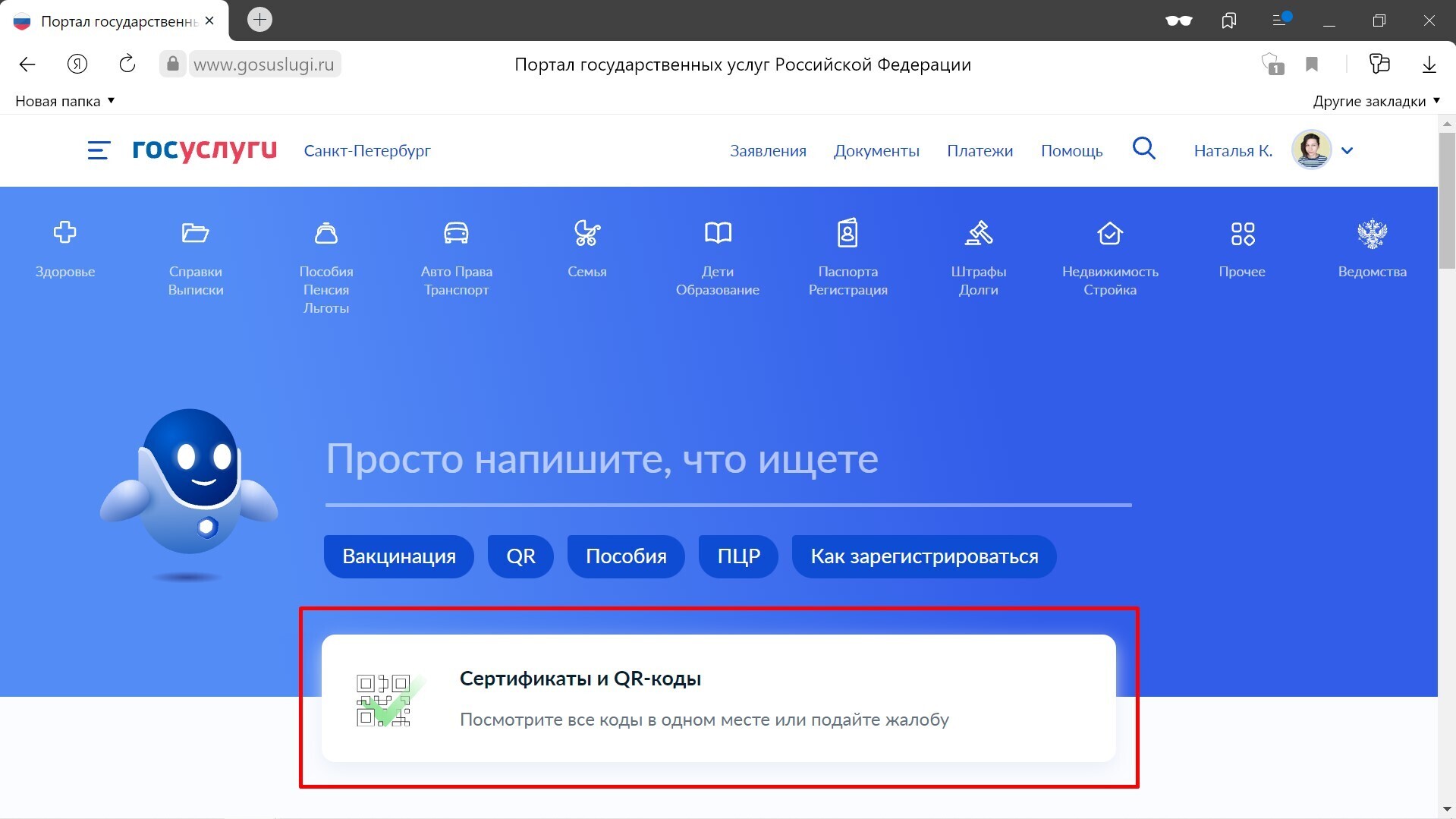
Task: Select Недвижимость Стройка house icon
Action: click(1109, 233)
